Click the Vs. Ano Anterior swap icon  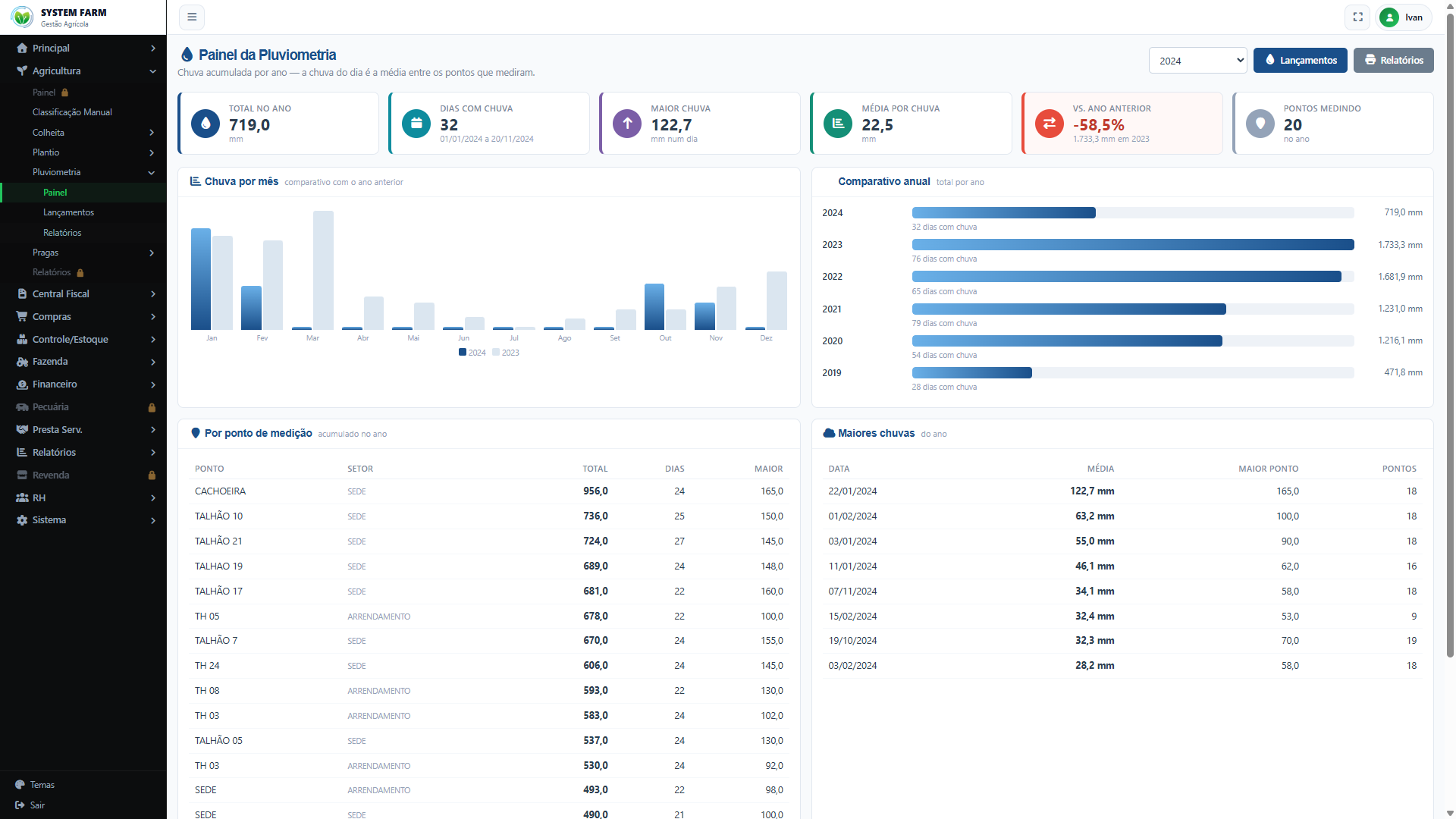point(1050,124)
